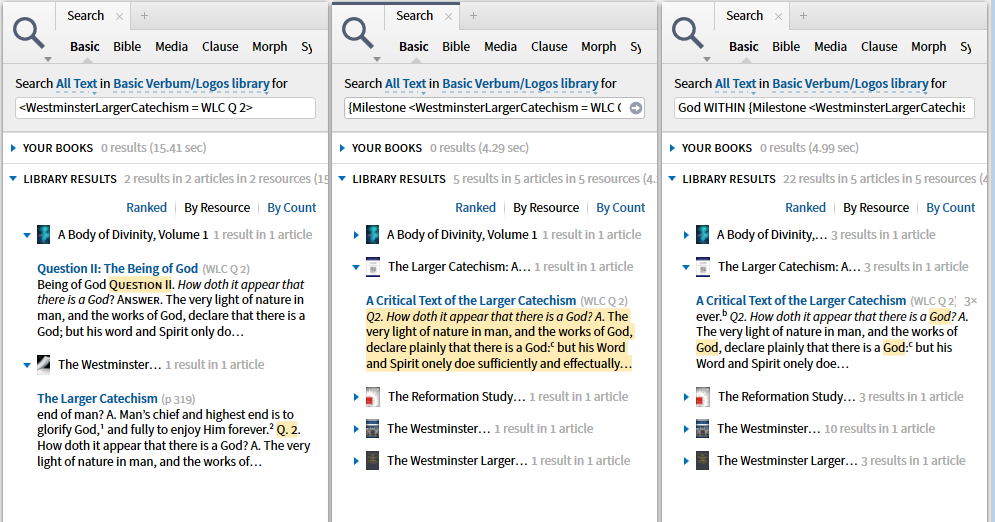
Task: Switch to Bible search in left panel
Action: click(127, 47)
